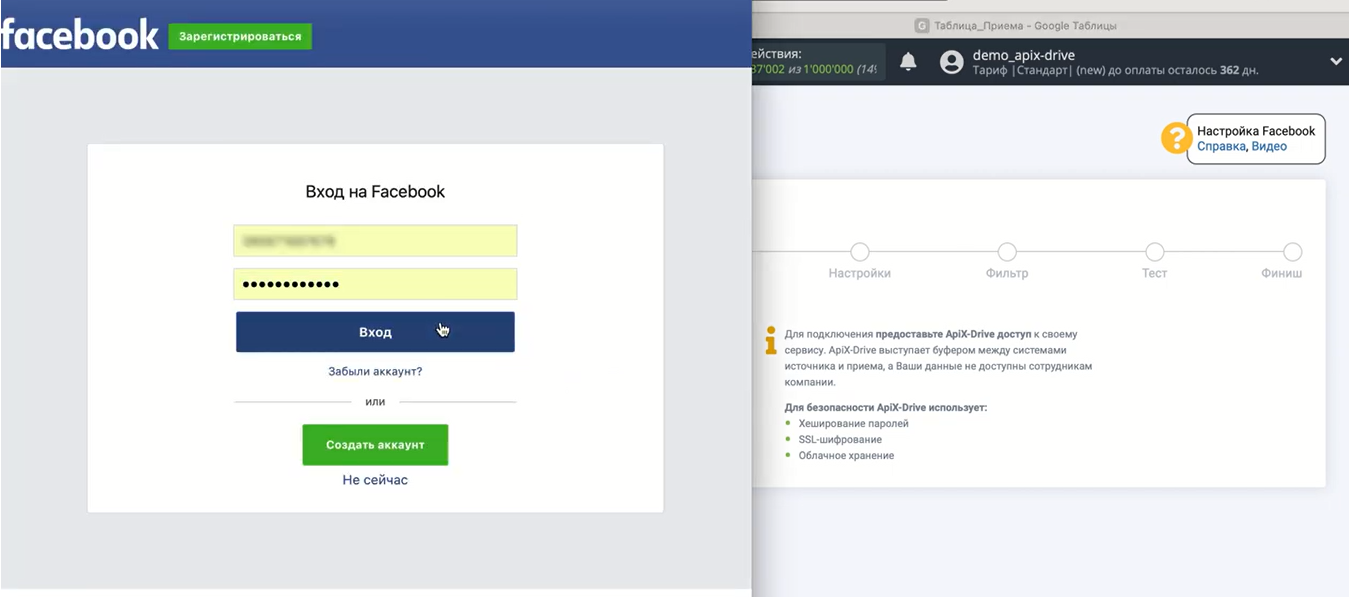Click the user avatar icon
The image size is (1349, 597).
(x=951, y=62)
